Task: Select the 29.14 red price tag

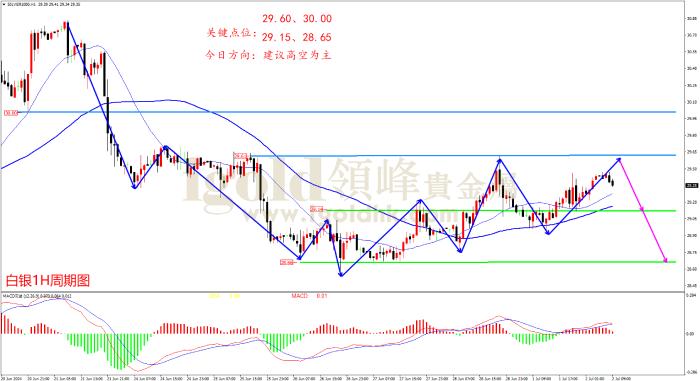Action: [x=317, y=209]
